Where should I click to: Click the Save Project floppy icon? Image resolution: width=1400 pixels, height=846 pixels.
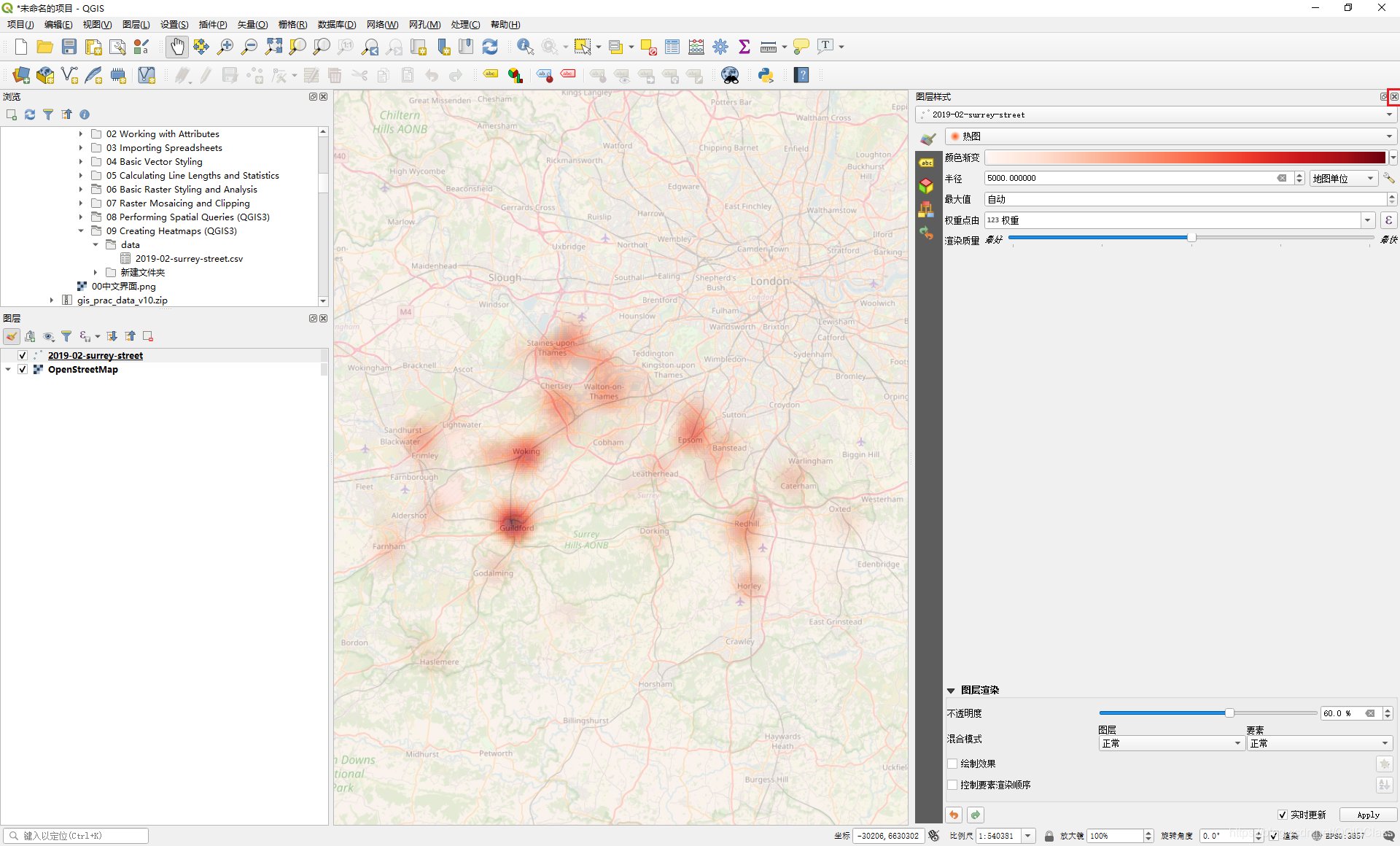pos(69,47)
